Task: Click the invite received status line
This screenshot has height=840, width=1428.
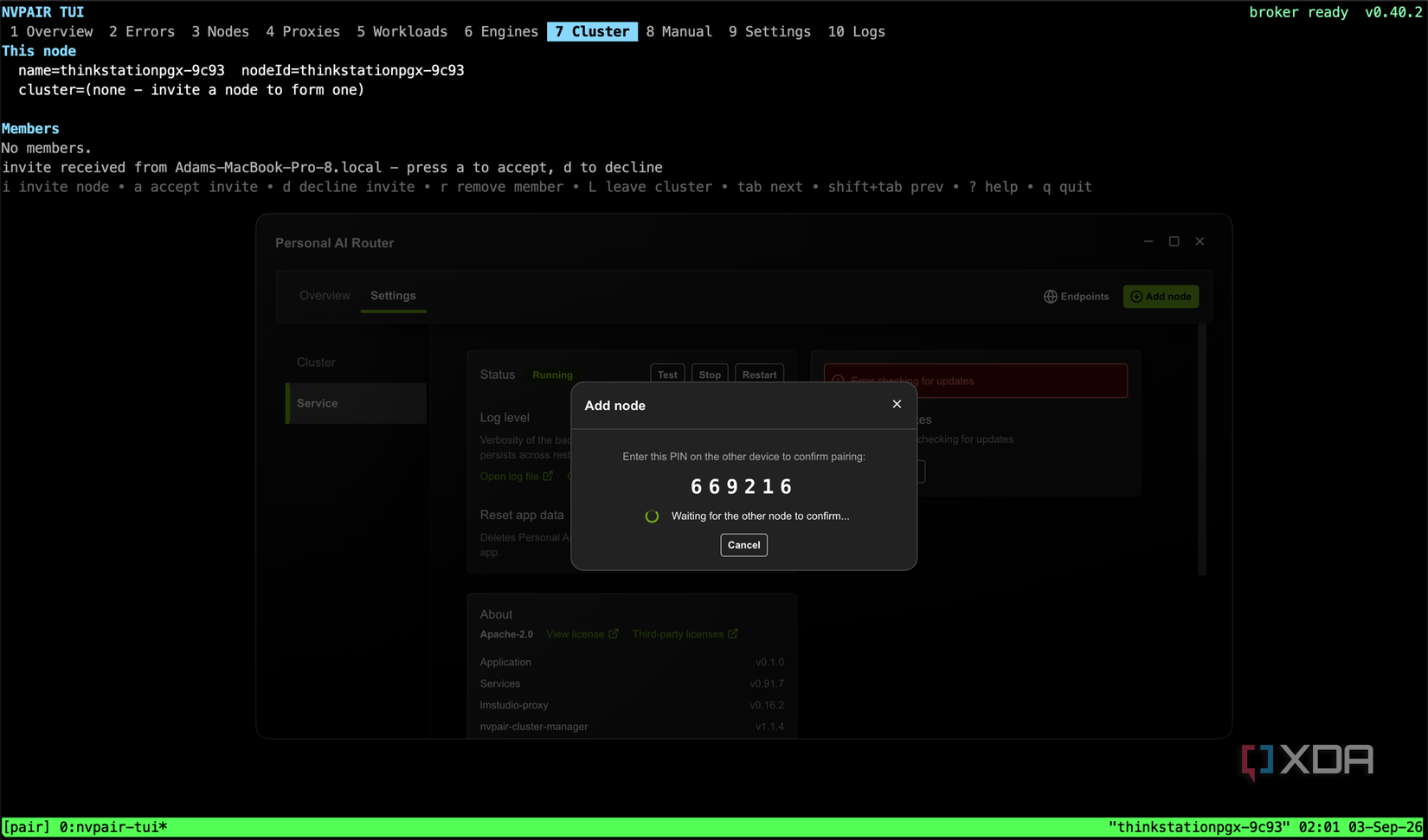Action: tap(332, 168)
